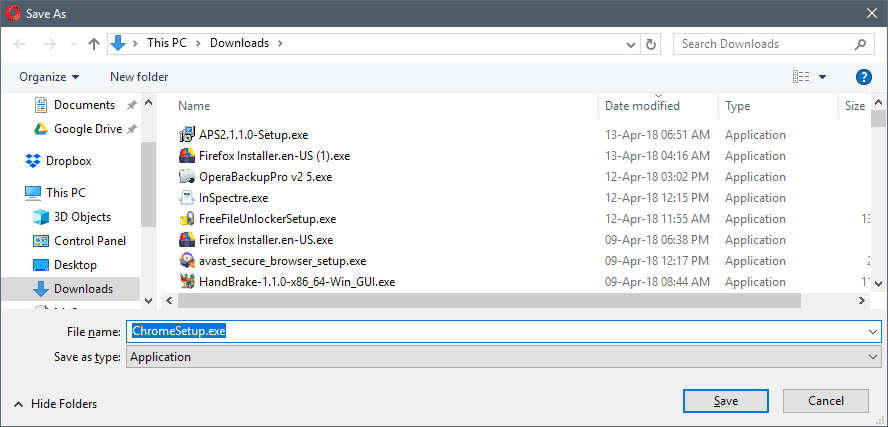This screenshot has height=427, width=888.
Task: Click Downloads in the address breadcrumb
Action: tap(240, 43)
